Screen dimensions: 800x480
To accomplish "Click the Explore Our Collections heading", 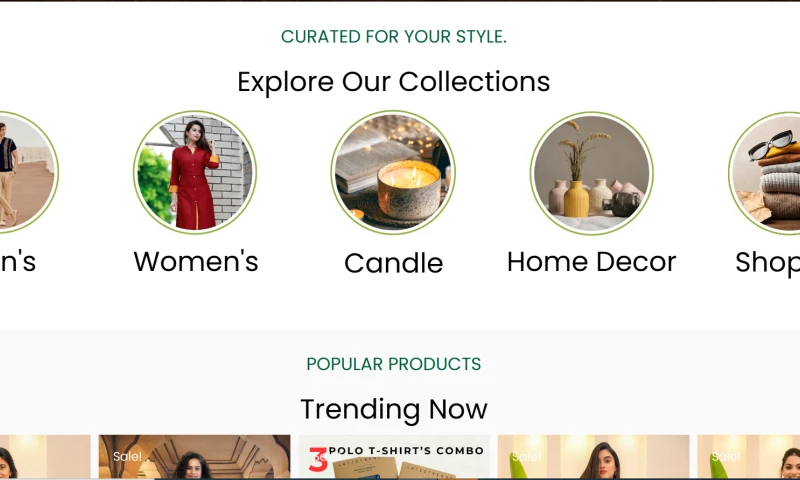I will [x=393, y=82].
